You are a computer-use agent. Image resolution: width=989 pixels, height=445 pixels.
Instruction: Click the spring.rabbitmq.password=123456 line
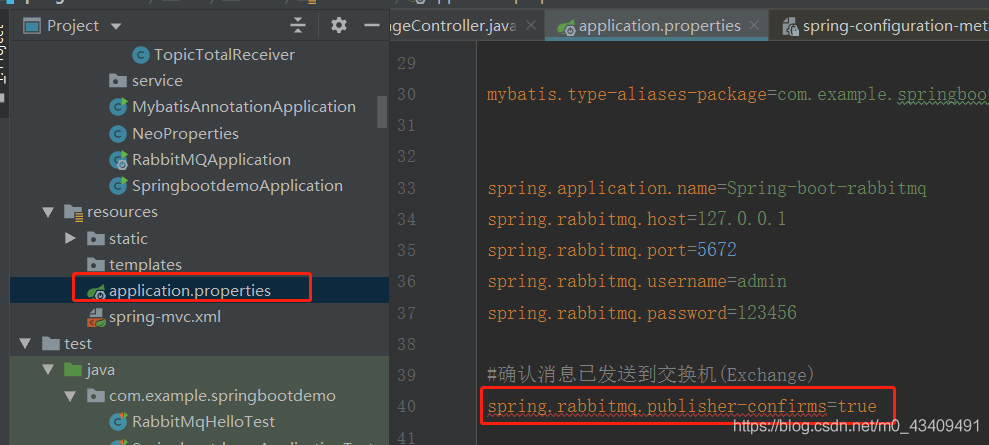(641, 313)
